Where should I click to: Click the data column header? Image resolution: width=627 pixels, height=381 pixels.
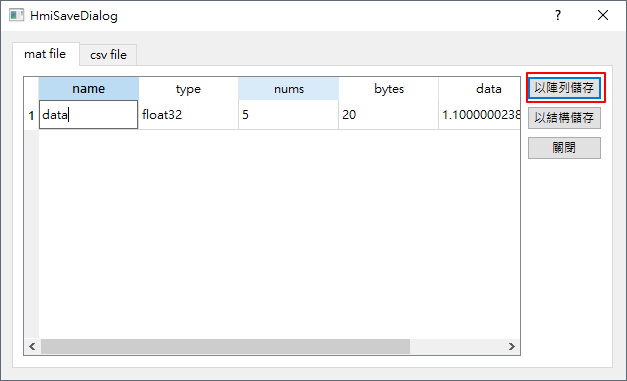tap(479, 89)
